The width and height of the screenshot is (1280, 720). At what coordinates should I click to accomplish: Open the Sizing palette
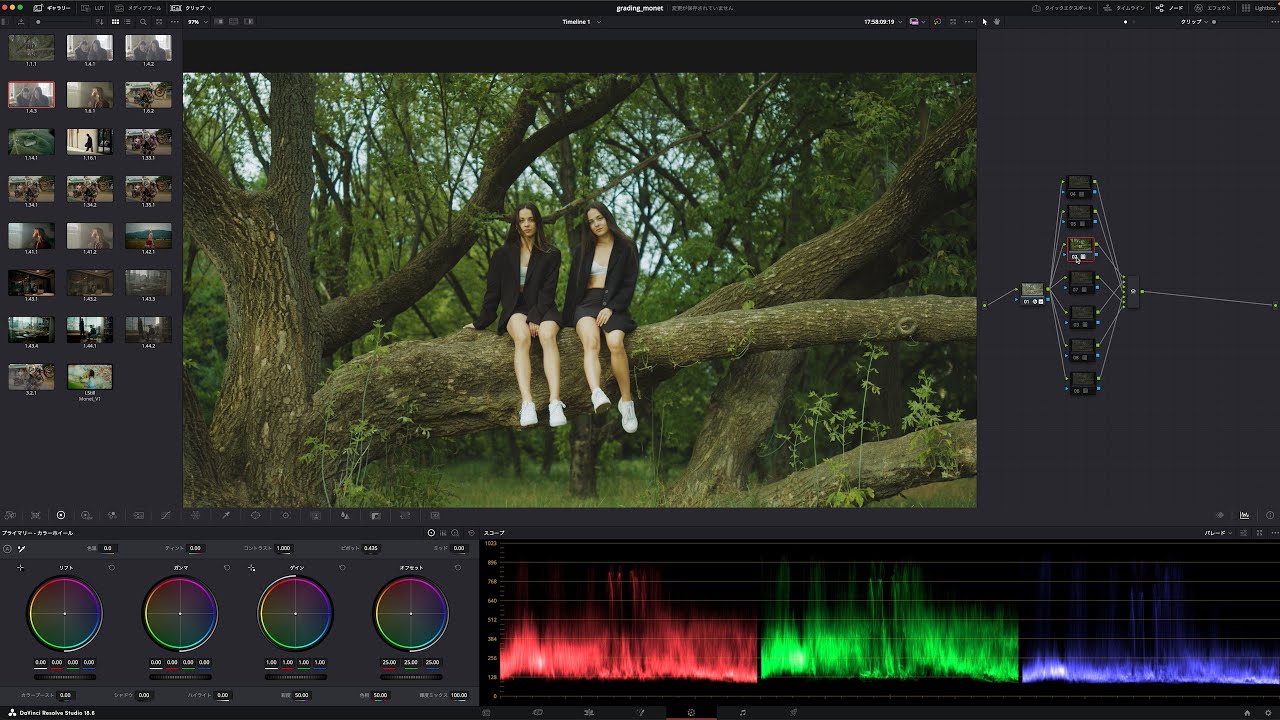405,515
